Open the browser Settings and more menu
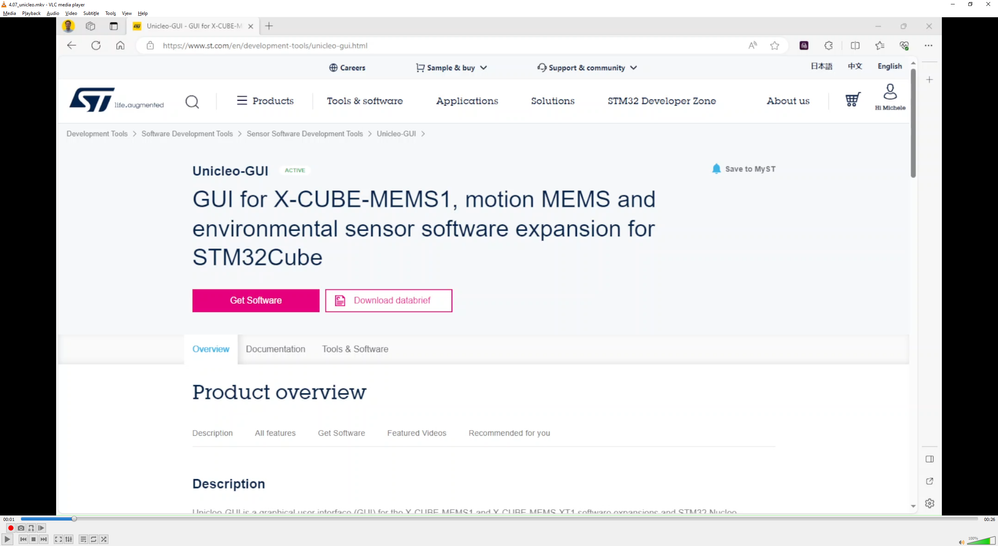This screenshot has width=998, height=546. point(929,45)
